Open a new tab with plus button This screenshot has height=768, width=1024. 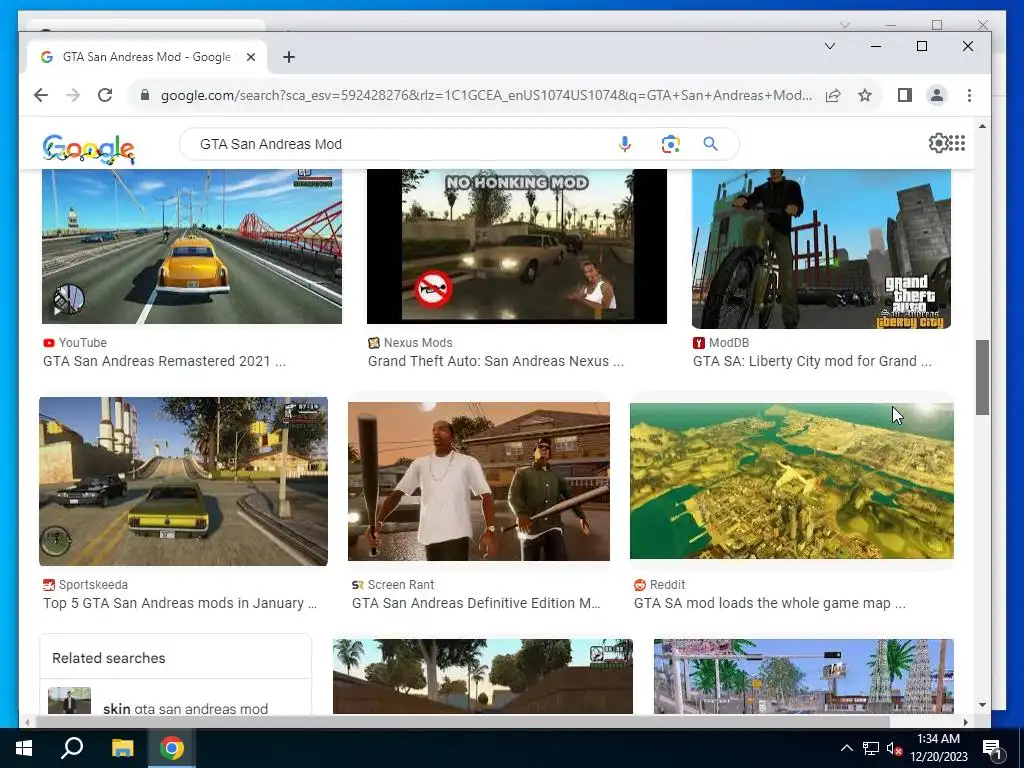coord(289,57)
